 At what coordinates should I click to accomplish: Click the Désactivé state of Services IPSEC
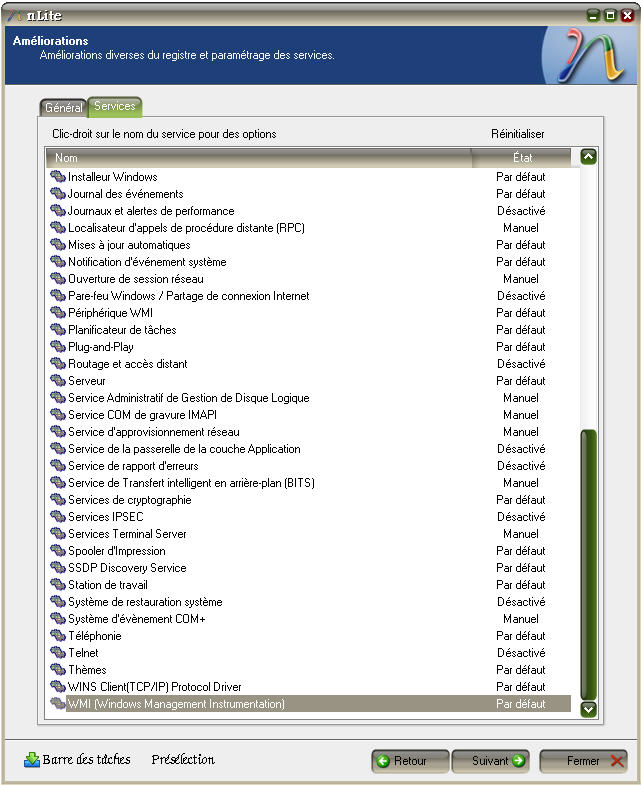(521, 517)
